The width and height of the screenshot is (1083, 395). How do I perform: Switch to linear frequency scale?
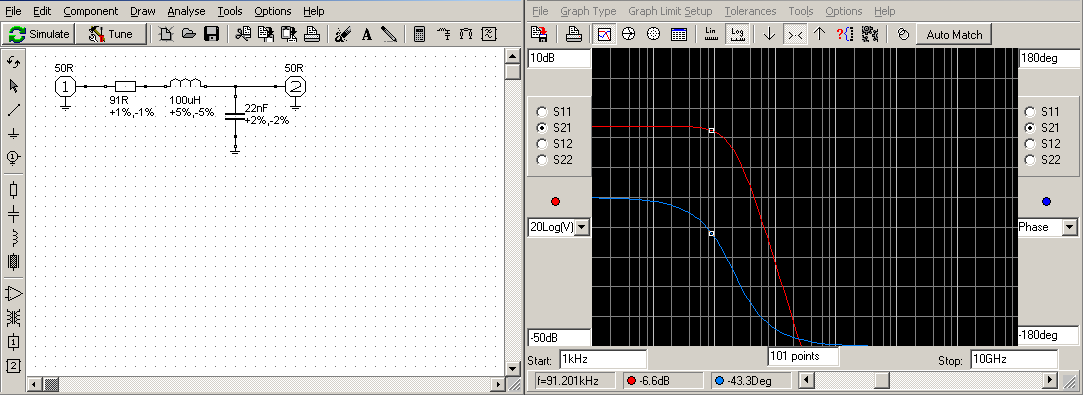tap(711, 34)
